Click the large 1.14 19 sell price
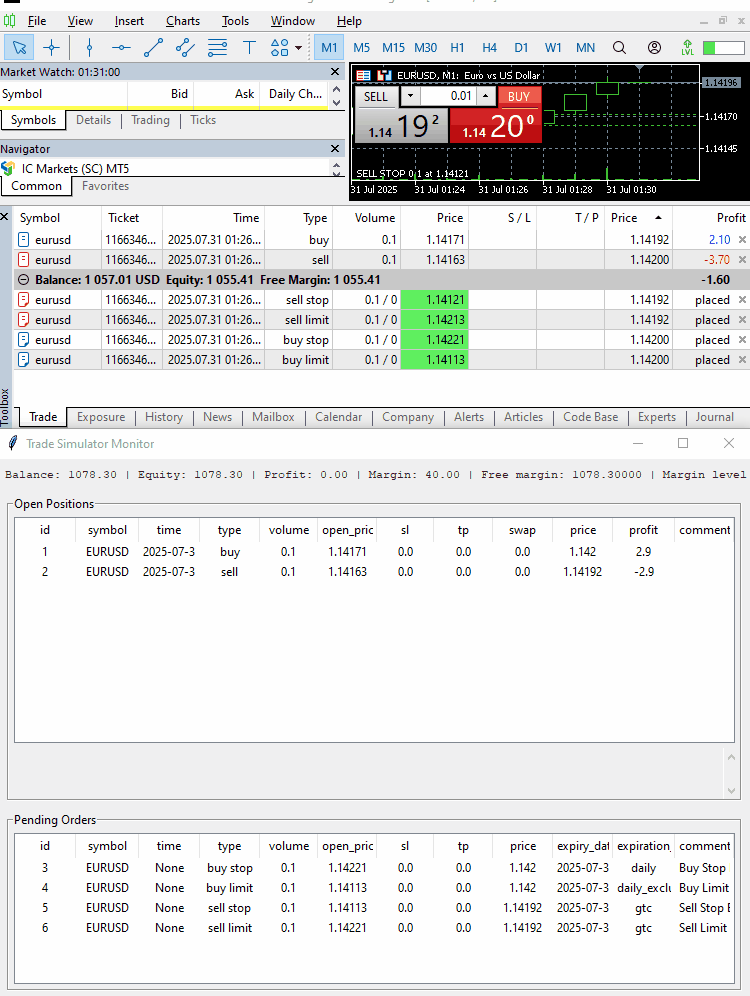 [401, 126]
